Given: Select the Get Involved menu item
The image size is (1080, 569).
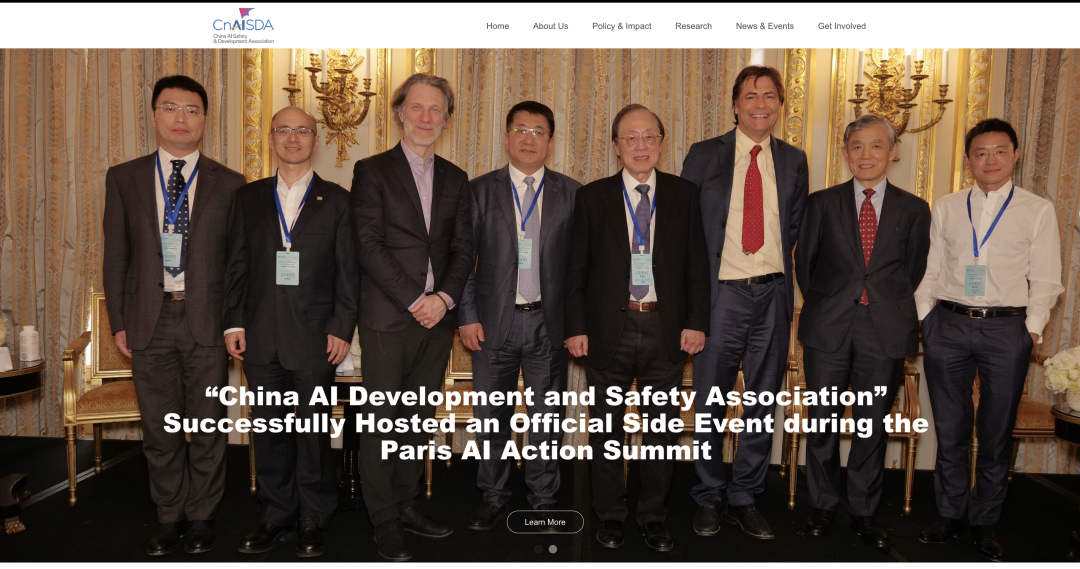Looking at the screenshot, I should 842,26.
